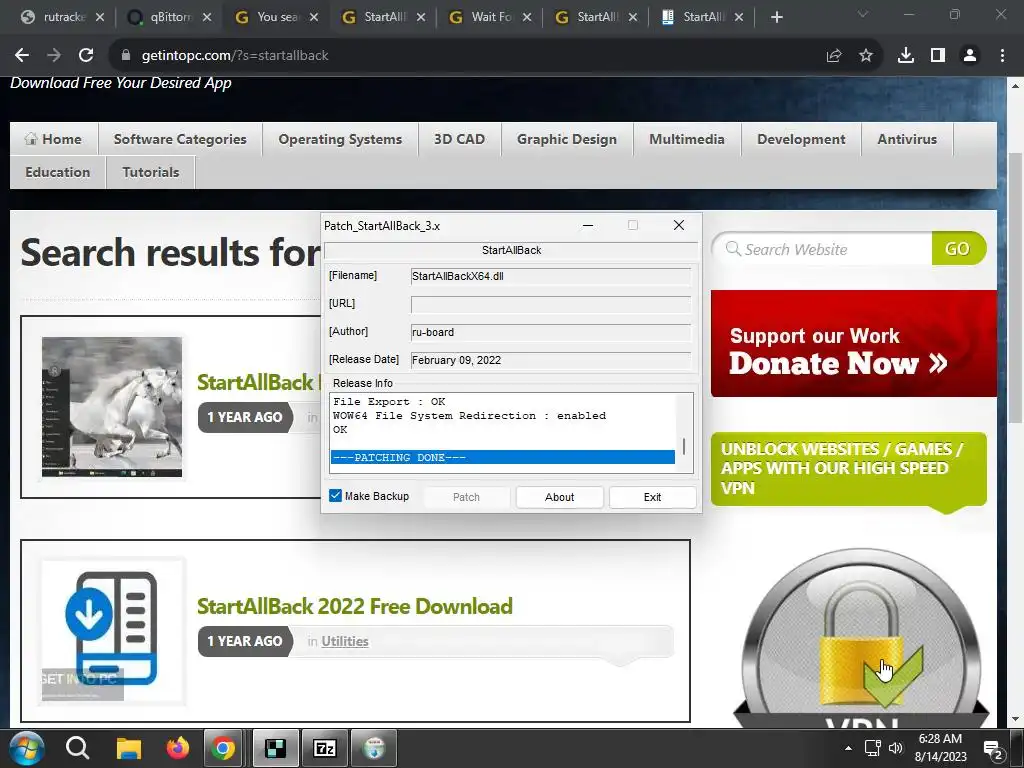Open a new browser tab

click(776, 17)
